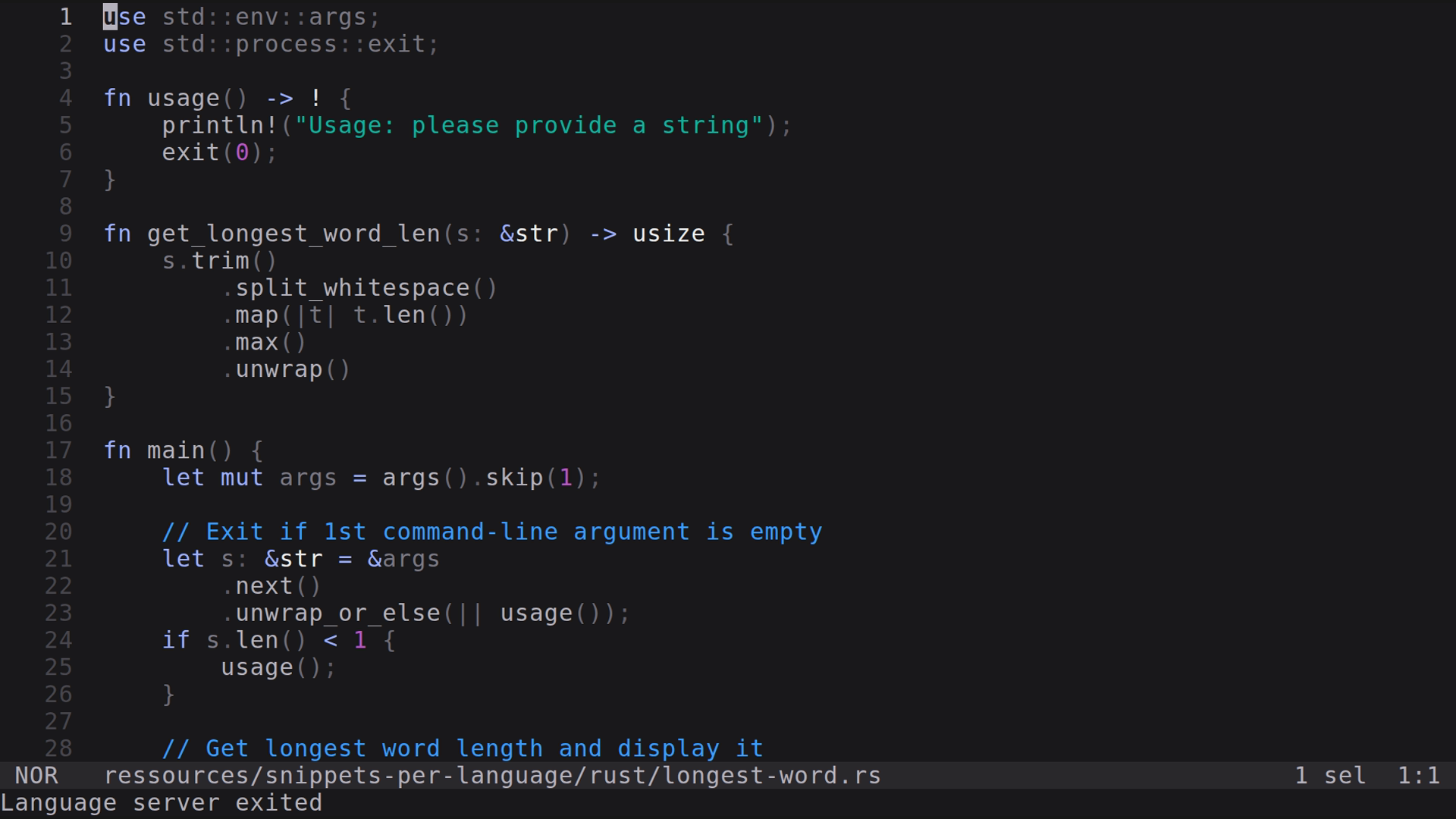
Task: Click the 'Get longest word length' comment
Action: (x=462, y=748)
